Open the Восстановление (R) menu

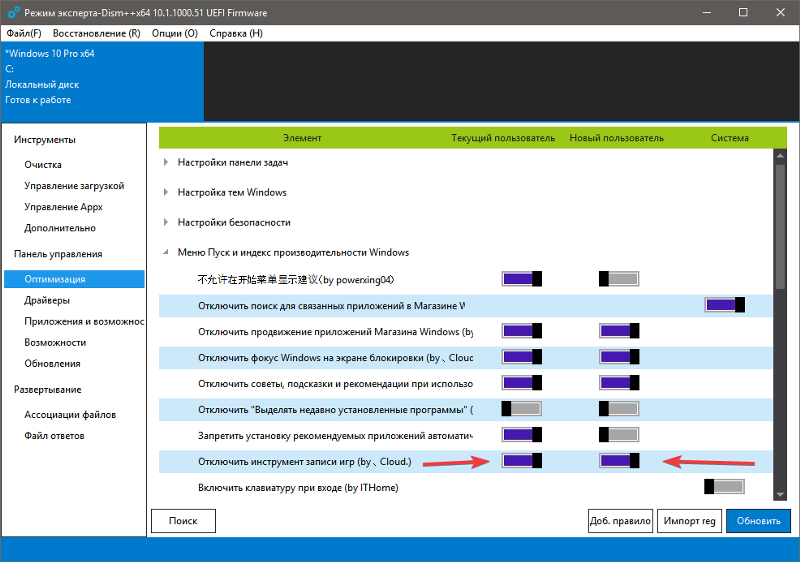click(96, 33)
